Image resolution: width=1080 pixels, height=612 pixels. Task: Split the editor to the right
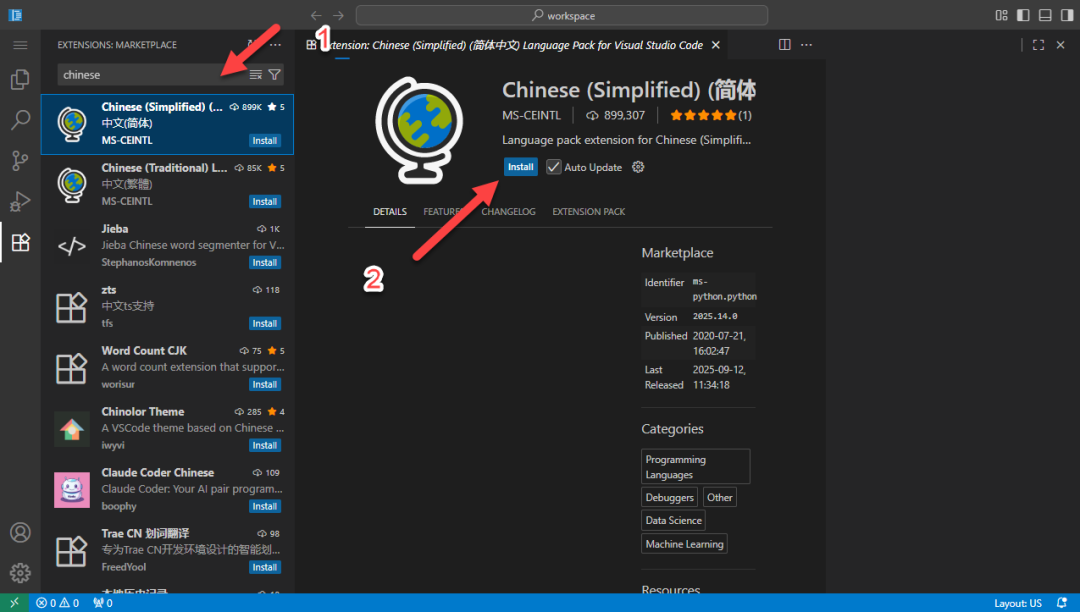click(x=785, y=45)
